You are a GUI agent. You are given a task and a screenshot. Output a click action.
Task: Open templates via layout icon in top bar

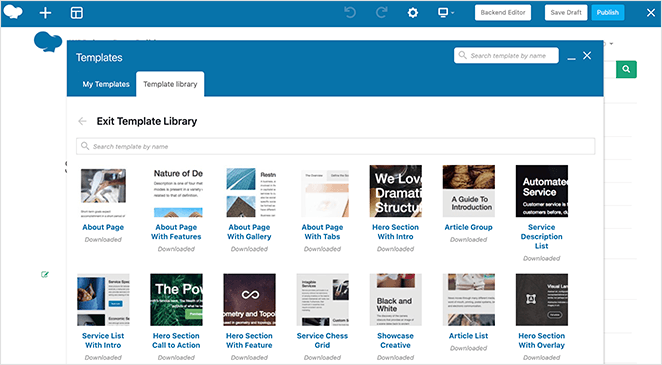(76, 13)
